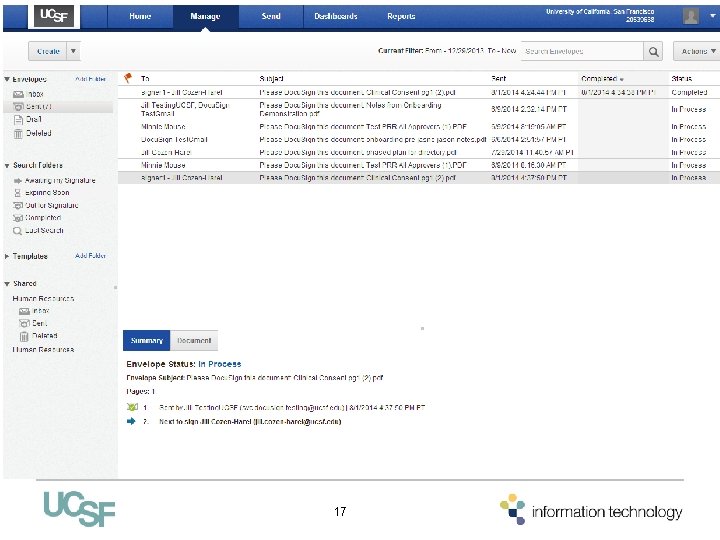Click the Awaiting my Signature arrow icon

coord(18,181)
